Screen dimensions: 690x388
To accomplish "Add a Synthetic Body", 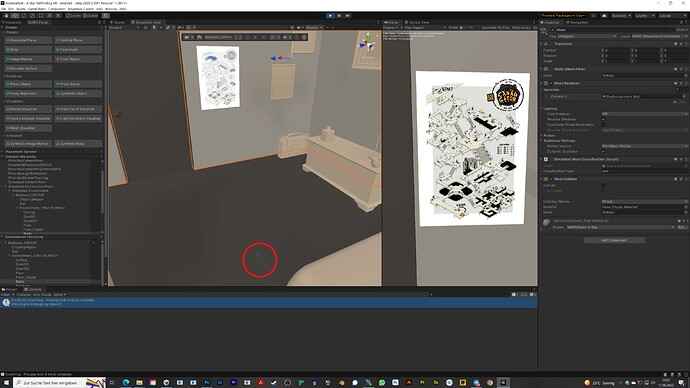I will click(78, 143).
